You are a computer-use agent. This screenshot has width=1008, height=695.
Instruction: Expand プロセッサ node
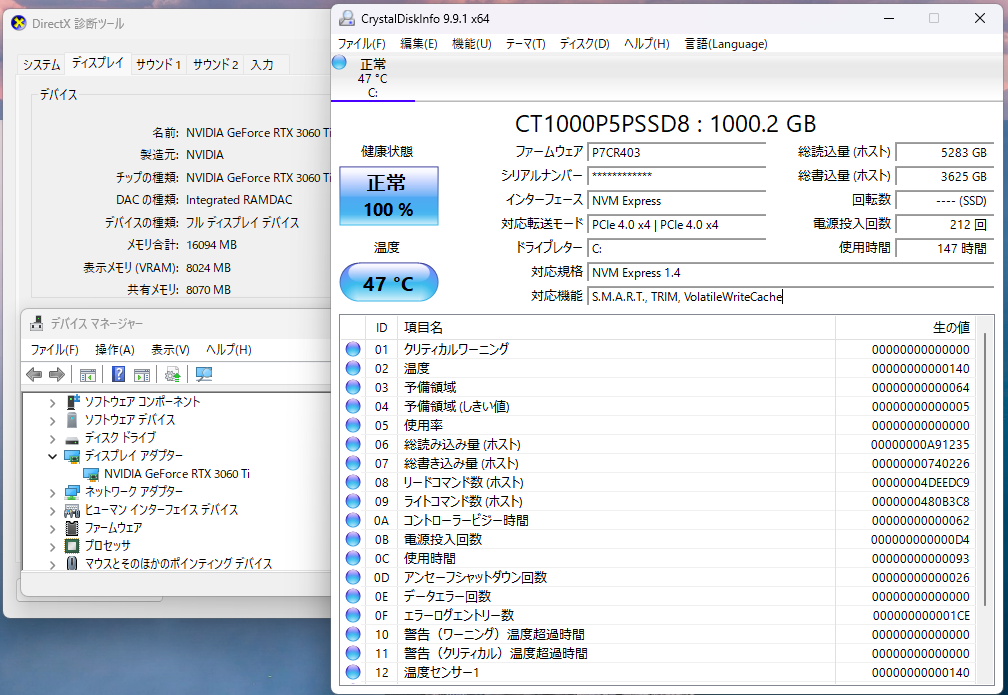53,547
